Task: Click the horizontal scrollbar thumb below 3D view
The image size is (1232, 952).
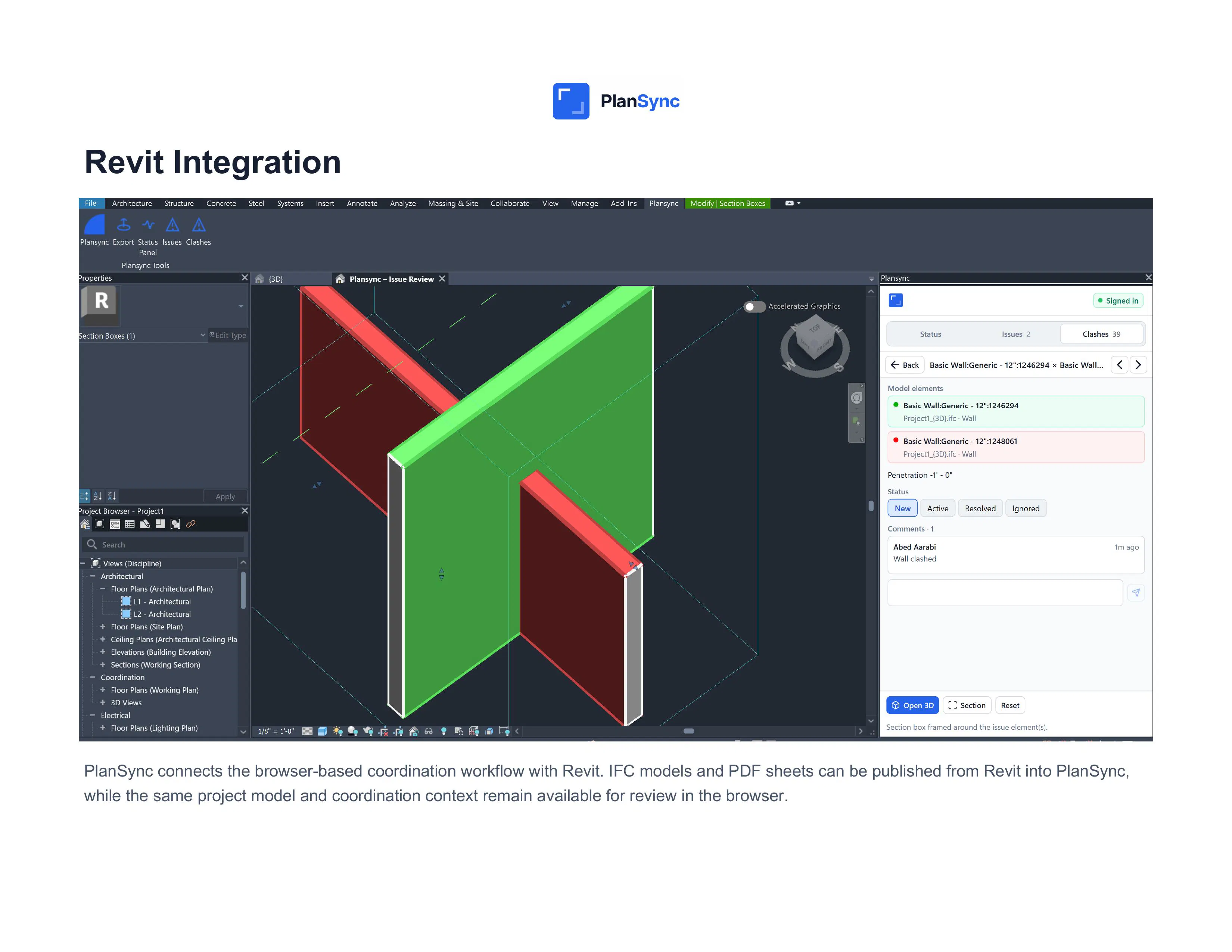Action: [x=689, y=731]
